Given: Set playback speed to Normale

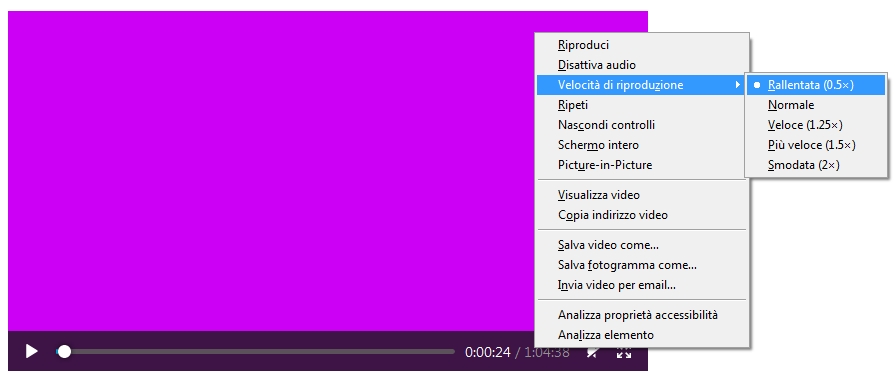Looking at the screenshot, I should [x=816, y=105].
